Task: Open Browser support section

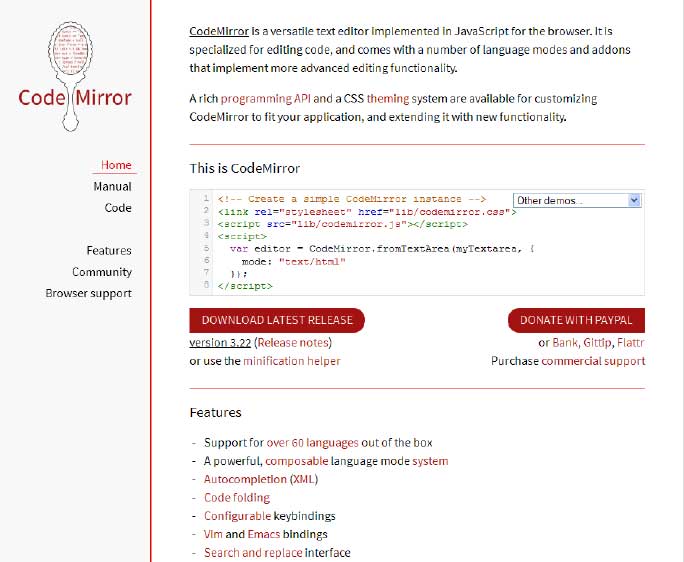Action: 88,293
